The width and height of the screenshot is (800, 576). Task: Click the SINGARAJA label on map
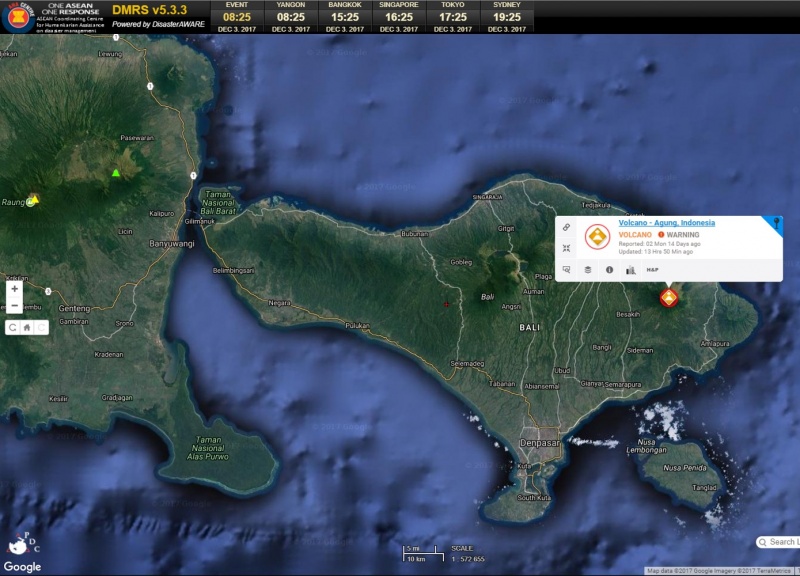click(487, 197)
